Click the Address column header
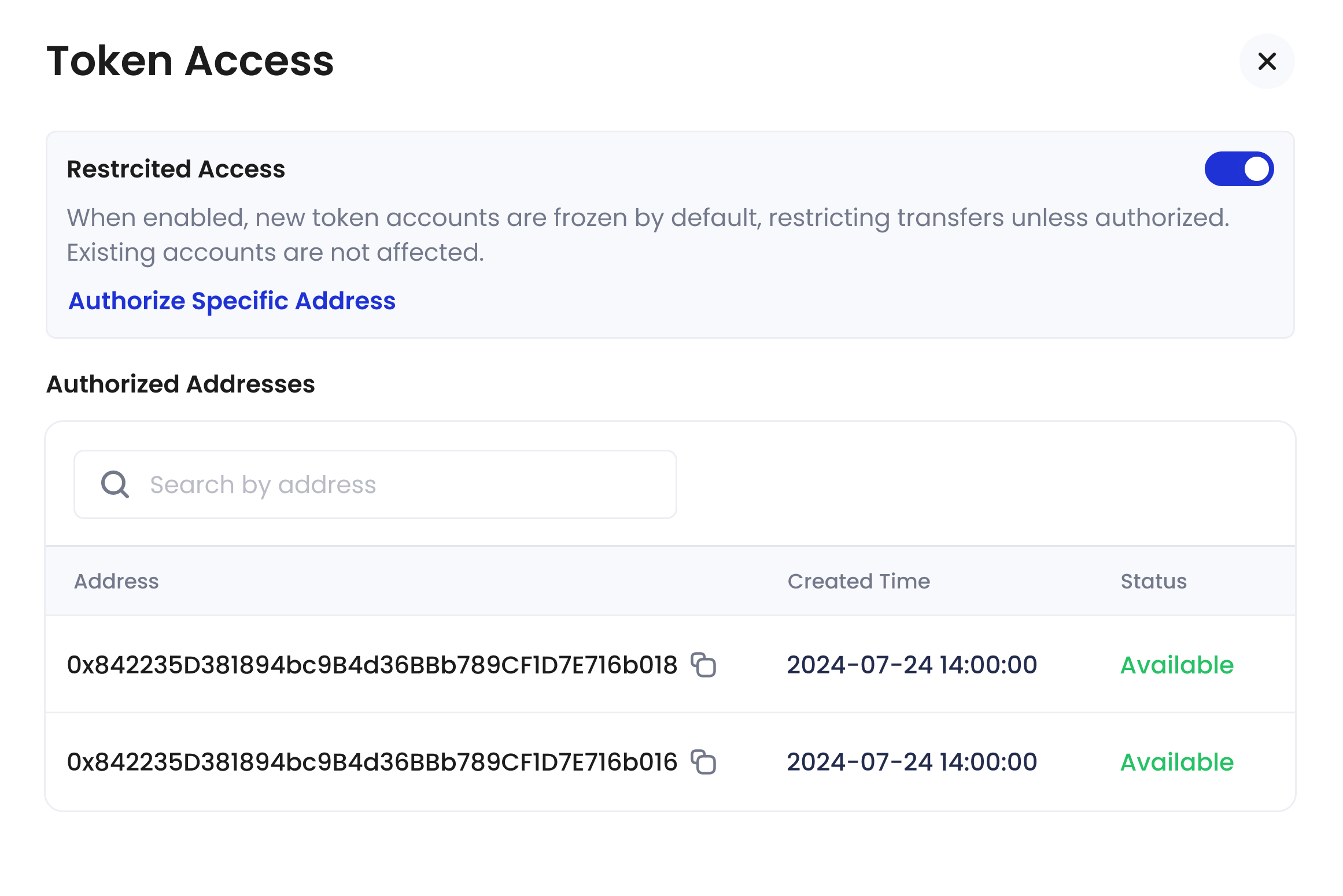 click(116, 581)
